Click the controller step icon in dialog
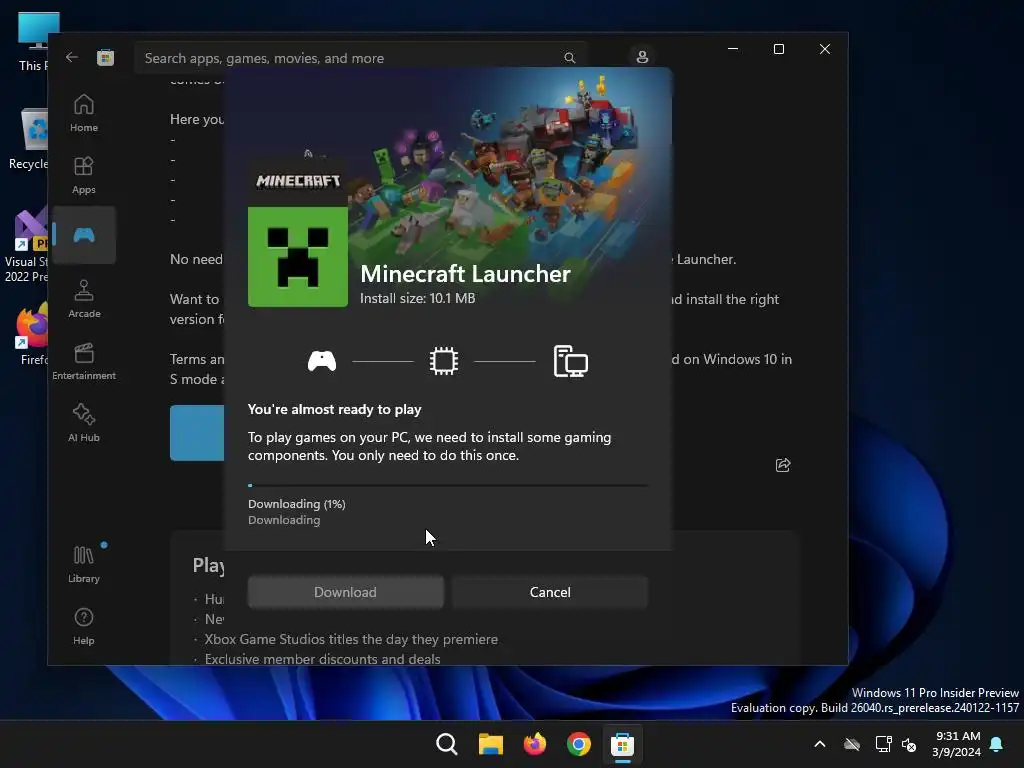Image resolution: width=1024 pixels, height=768 pixels. [x=322, y=361]
